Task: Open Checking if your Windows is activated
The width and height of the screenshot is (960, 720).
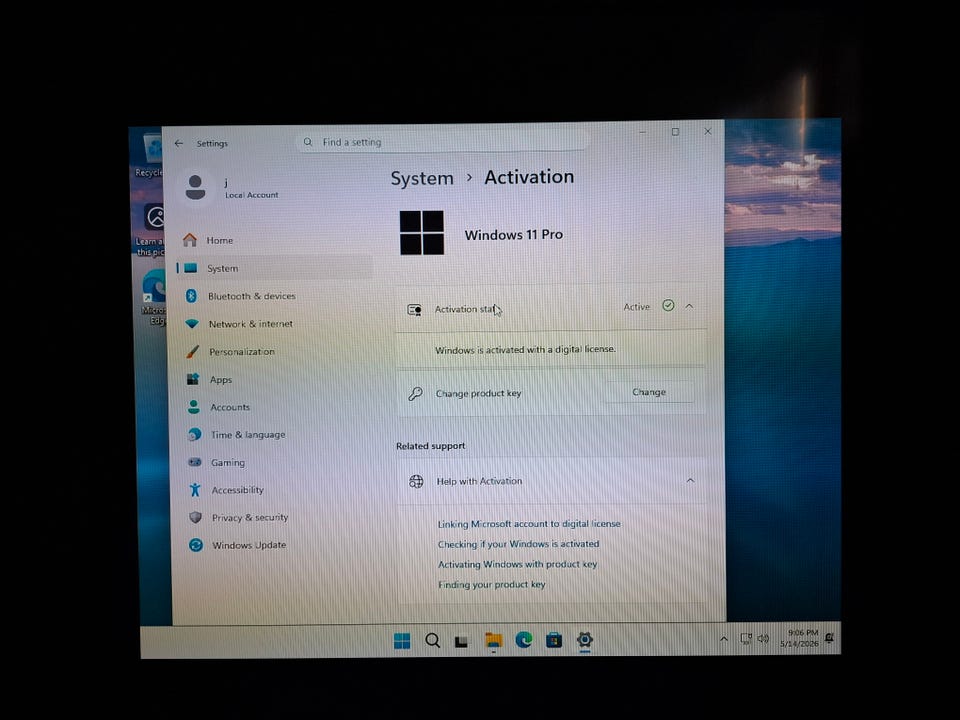Action: click(518, 544)
